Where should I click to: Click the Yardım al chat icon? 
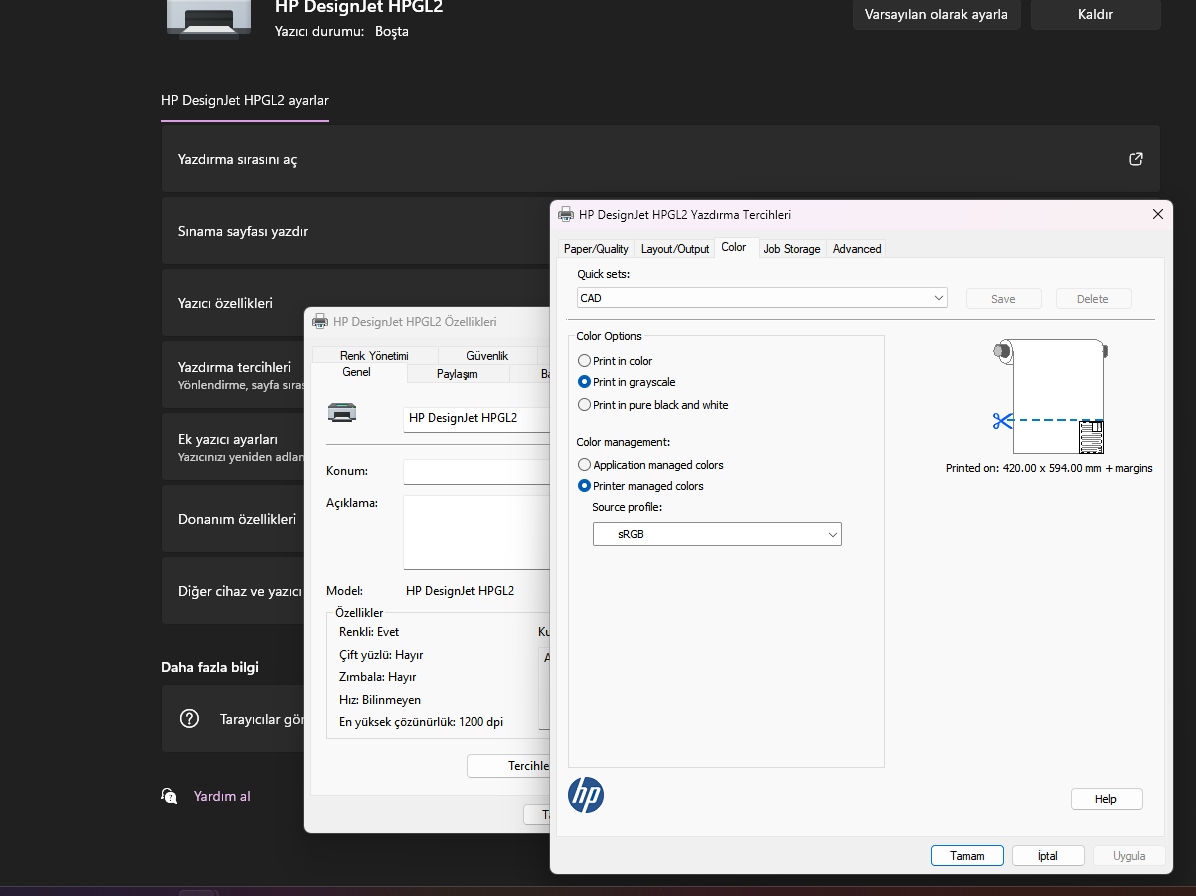tap(169, 796)
